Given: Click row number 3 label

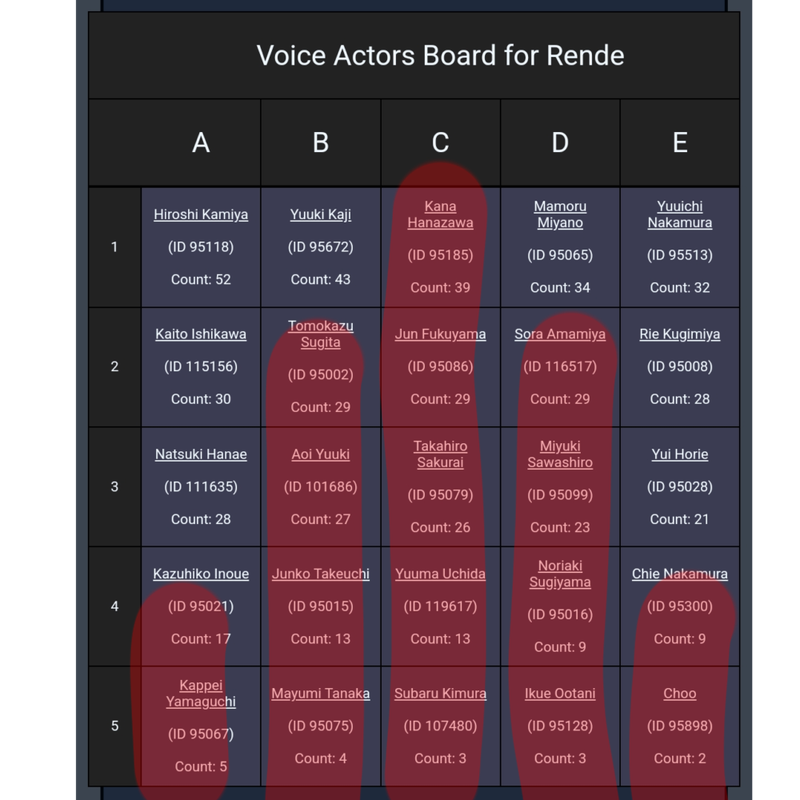Looking at the screenshot, I should point(114,487).
